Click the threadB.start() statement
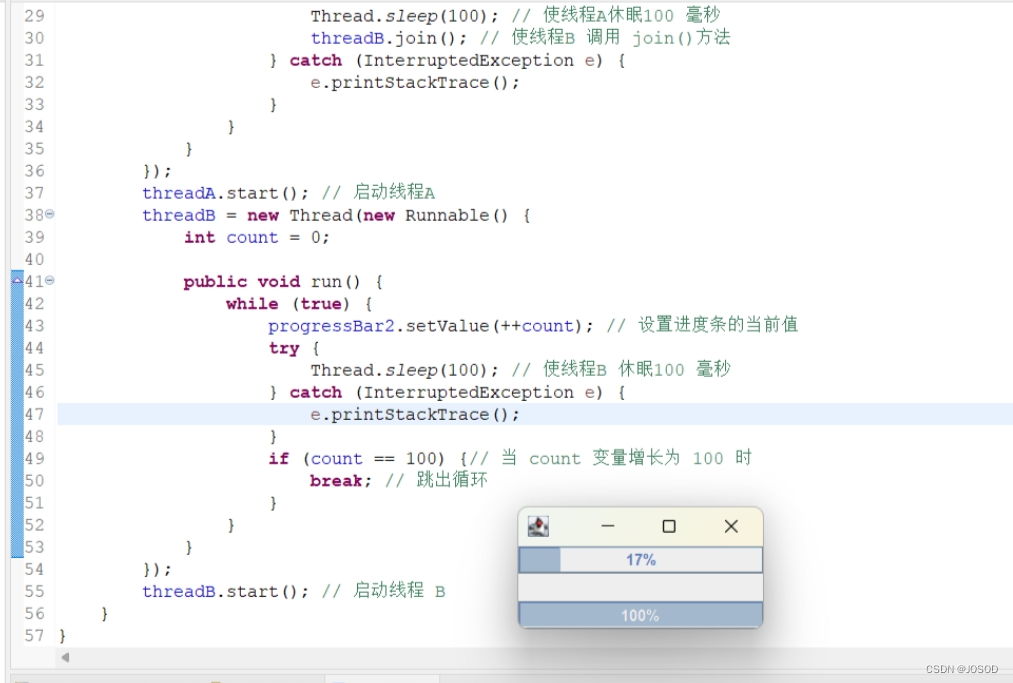 [225, 591]
